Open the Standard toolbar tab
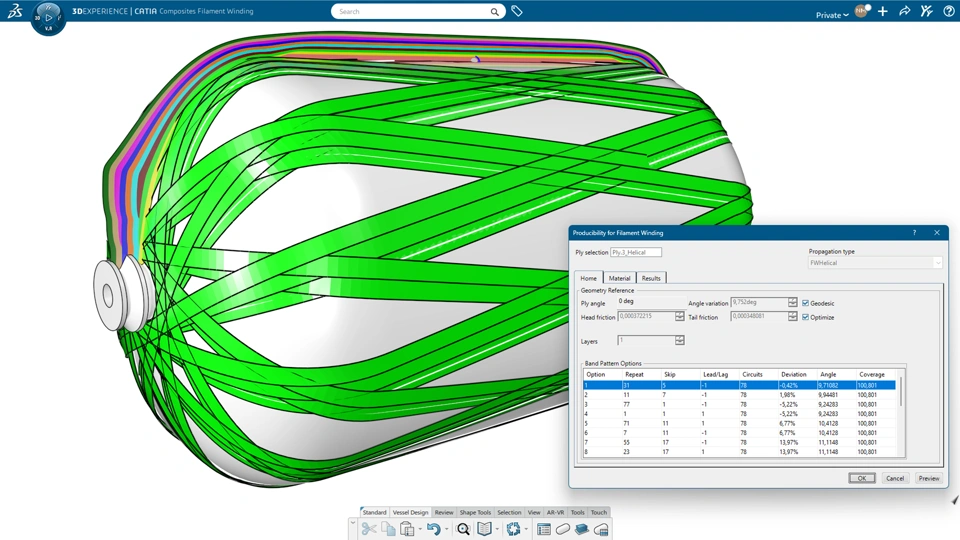 pos(375,512)
